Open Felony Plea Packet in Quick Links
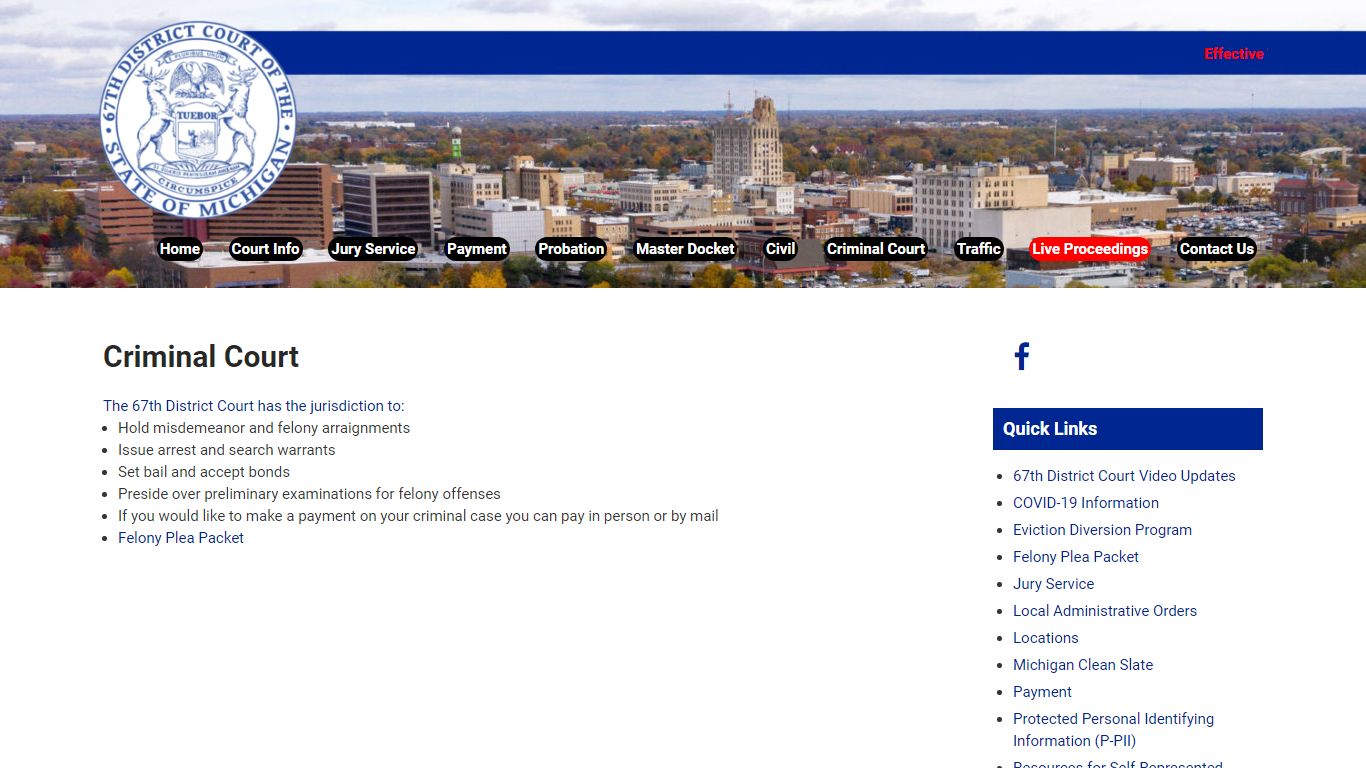Image resolution: width=1366 pixels, height=768 pixels. click(1076, 557)
